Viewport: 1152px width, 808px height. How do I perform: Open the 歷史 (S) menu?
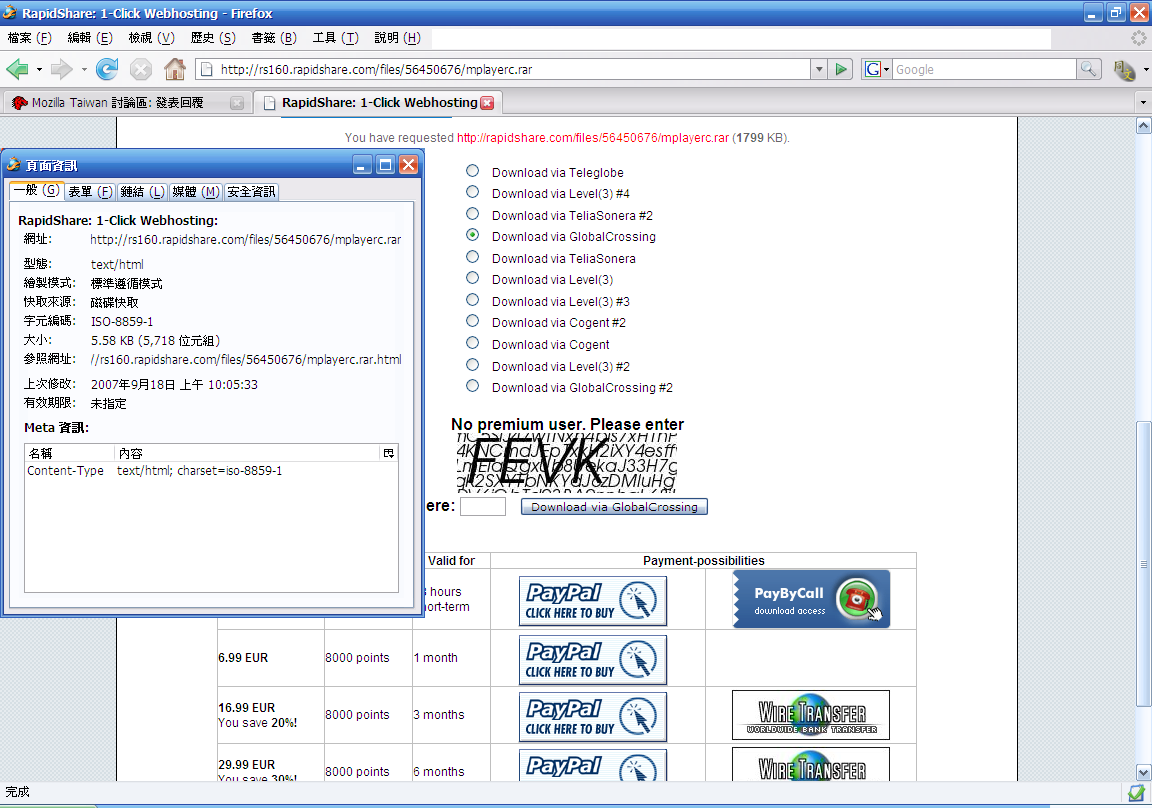click(213, 38)
